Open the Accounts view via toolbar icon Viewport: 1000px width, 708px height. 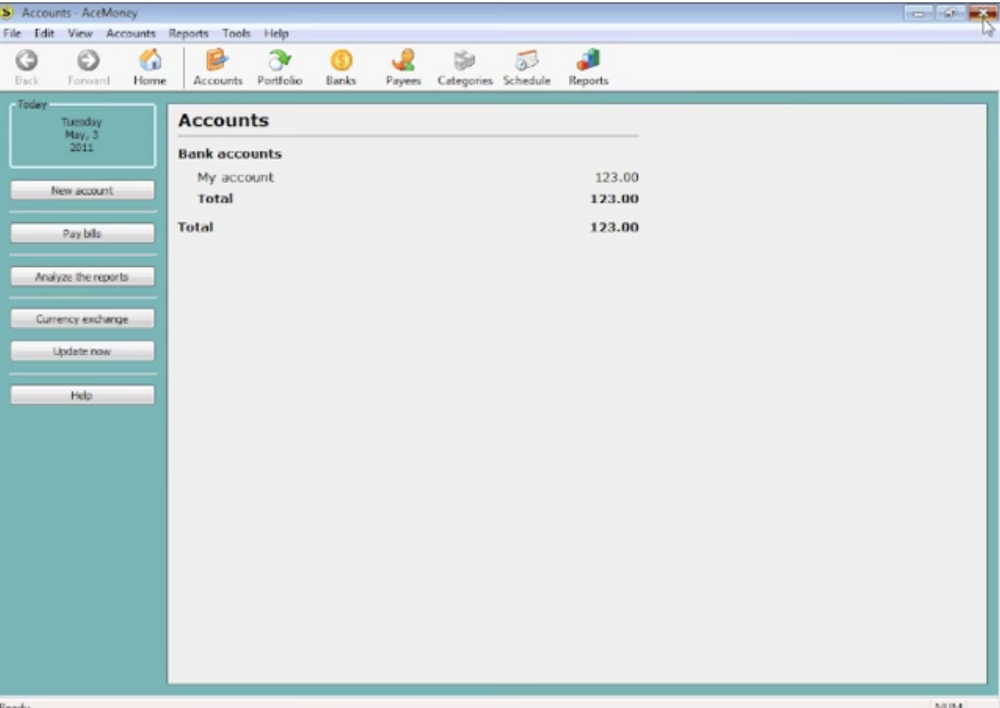pos(217,66)
